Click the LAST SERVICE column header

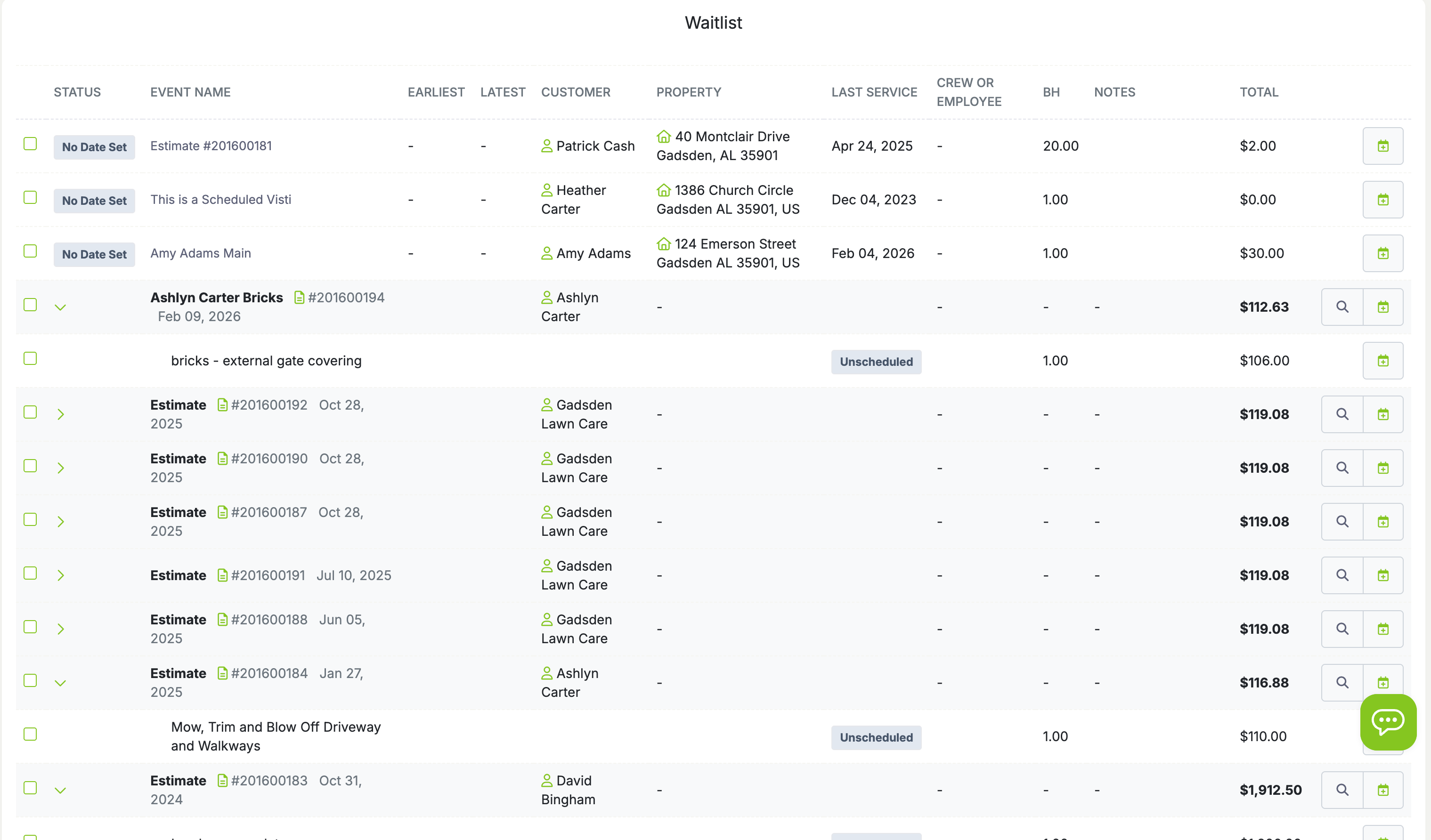874,91
